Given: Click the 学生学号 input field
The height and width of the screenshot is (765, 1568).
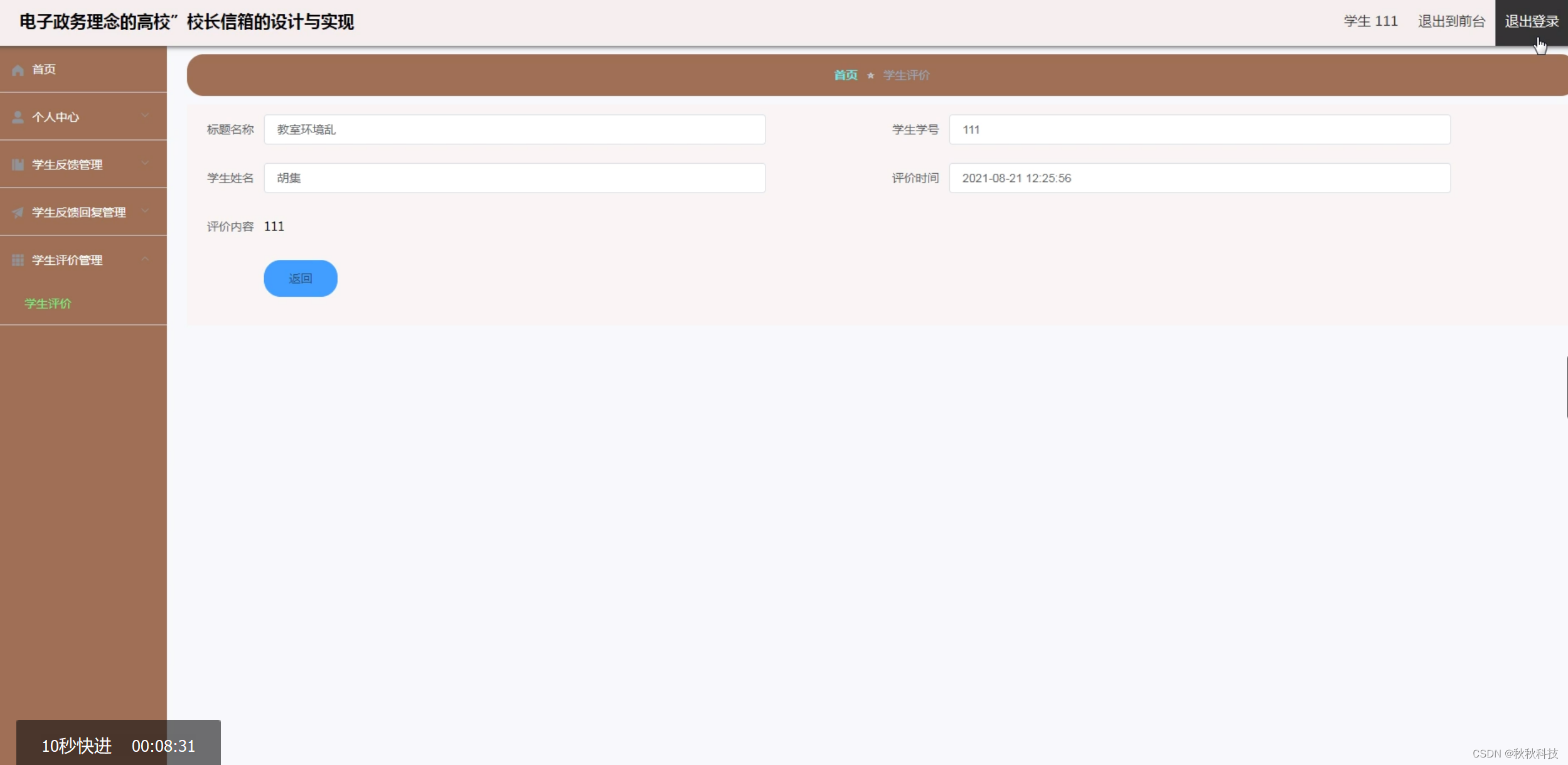Looking at the screenshot, I should click(1199, 130).
